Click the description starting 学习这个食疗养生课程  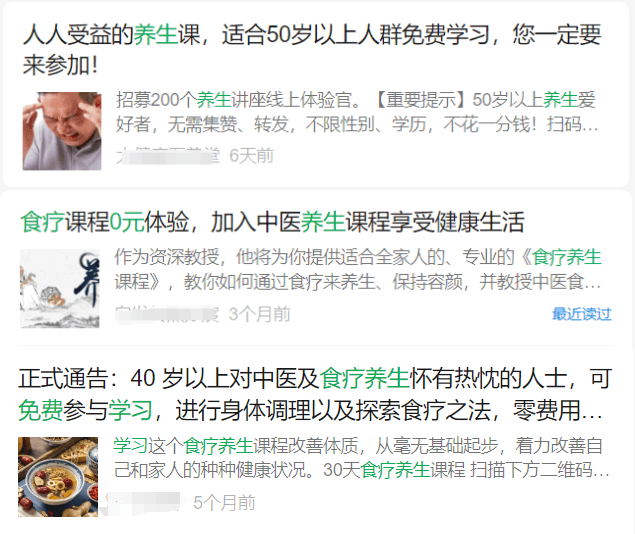click(x=362, y=458)
